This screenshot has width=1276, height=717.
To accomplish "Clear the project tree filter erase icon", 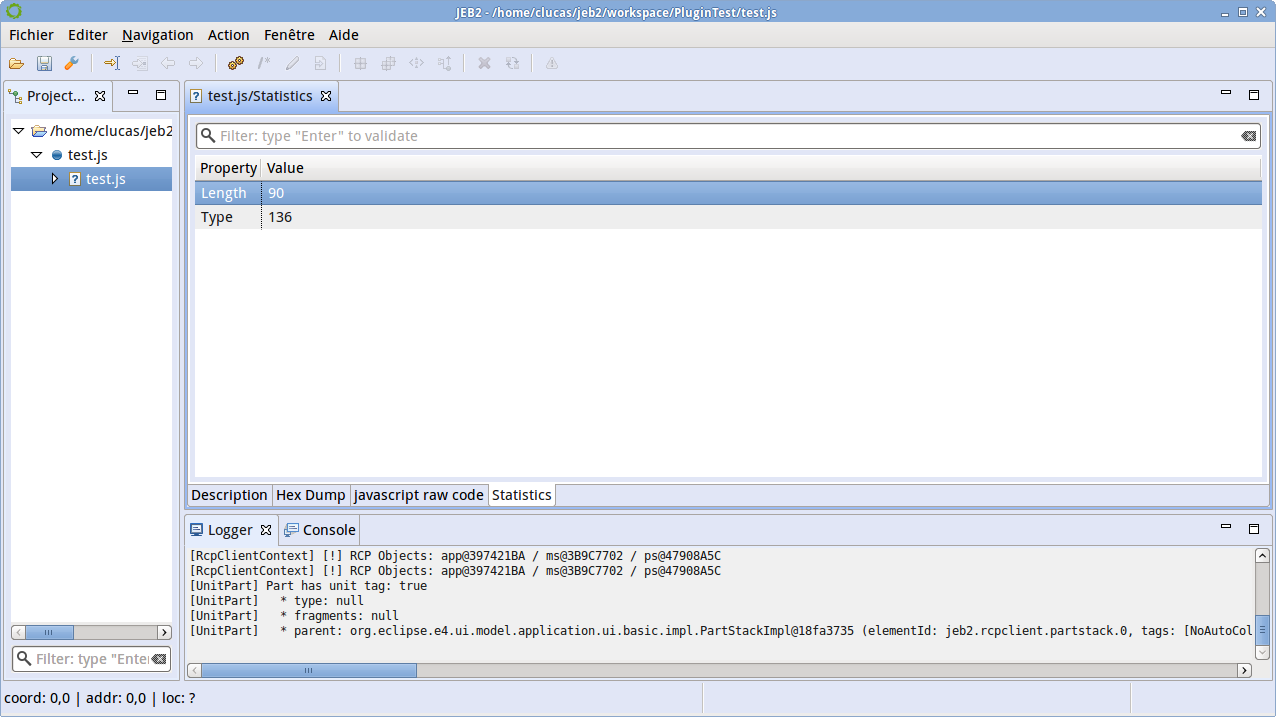I will (x=159, y=659).
